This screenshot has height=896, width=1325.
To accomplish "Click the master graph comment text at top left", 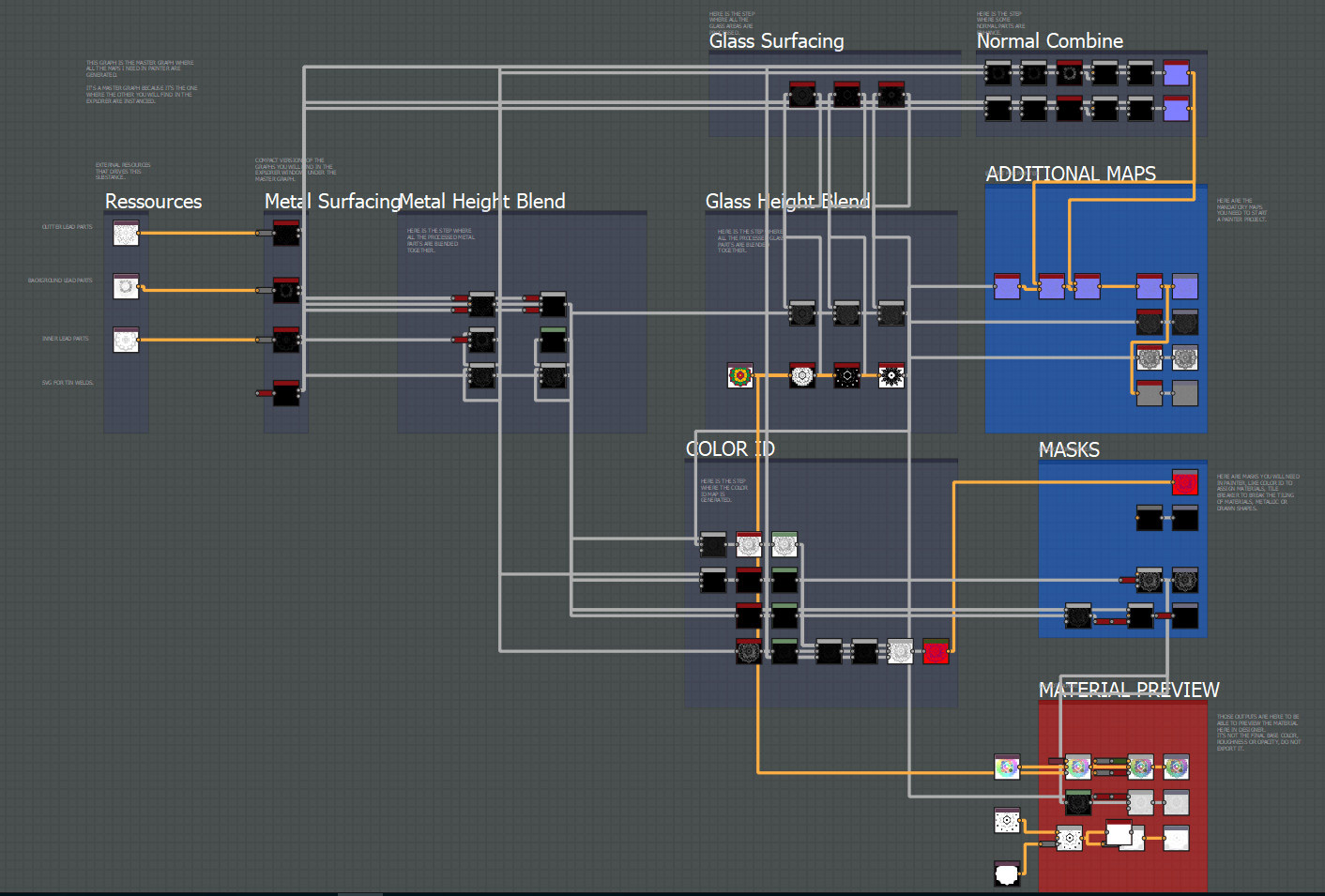I will click(x=142, y=82).
